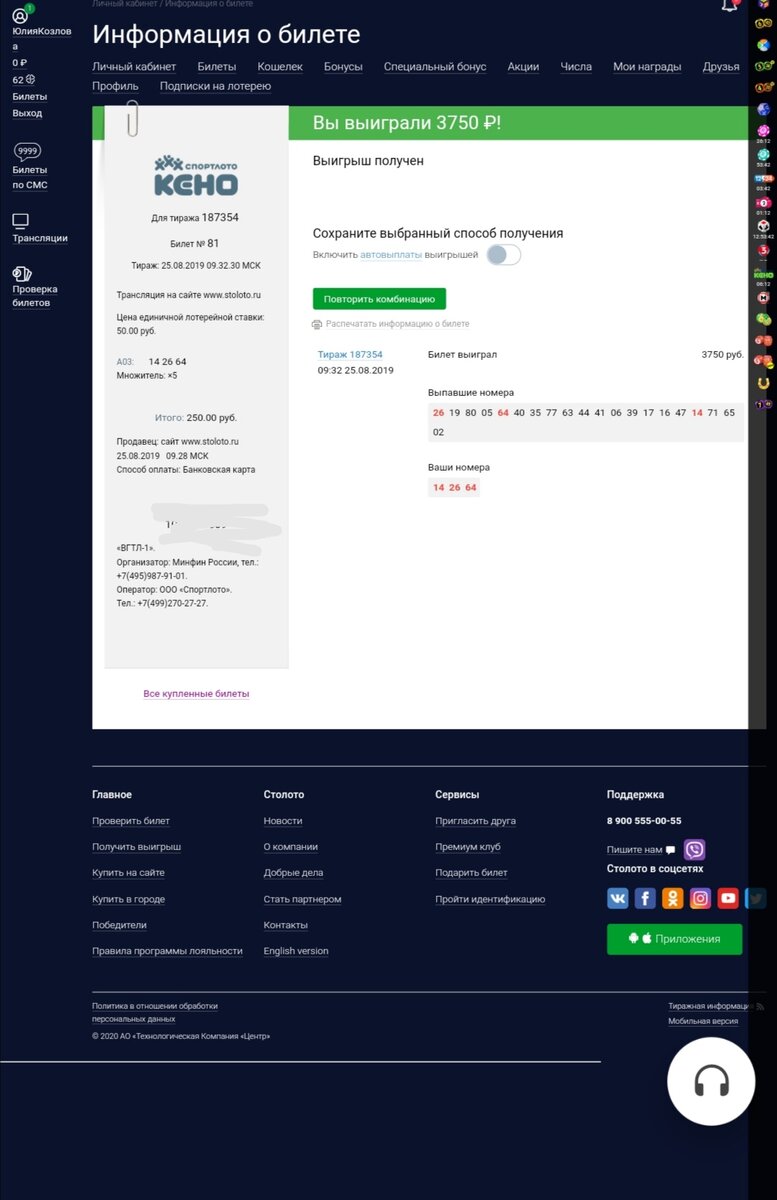Screen dimensions: 777x1200
Task: Click the printer icon for ticket info
Action: [317, 324]
